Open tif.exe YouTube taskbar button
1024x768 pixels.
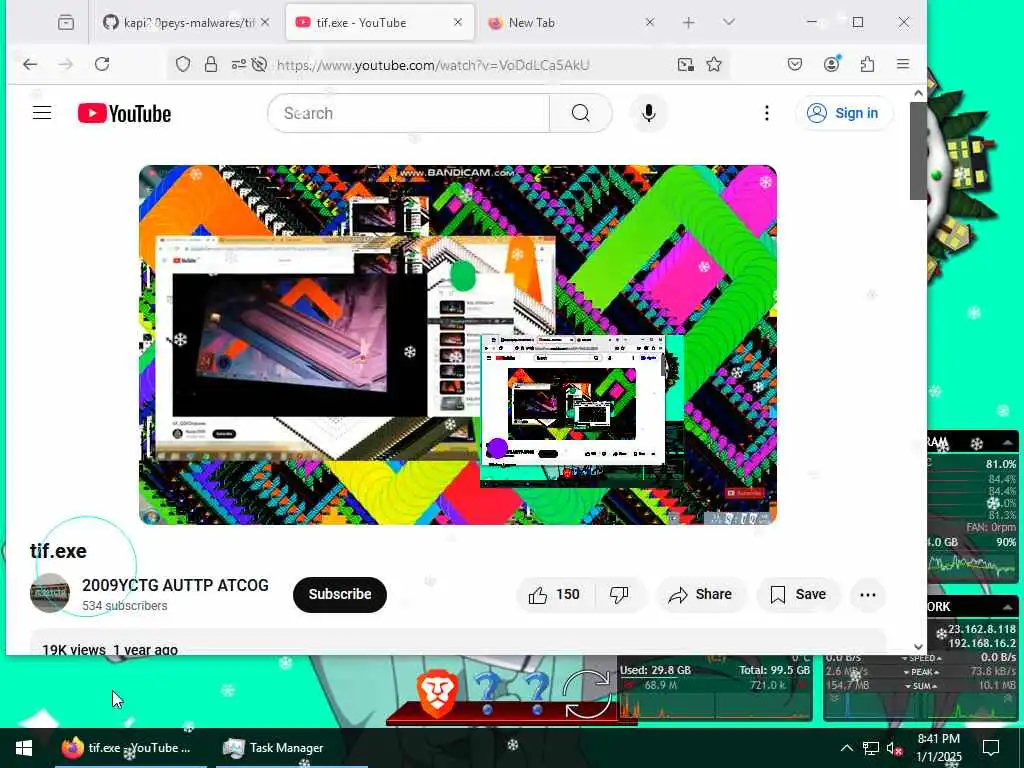[131, 748]
